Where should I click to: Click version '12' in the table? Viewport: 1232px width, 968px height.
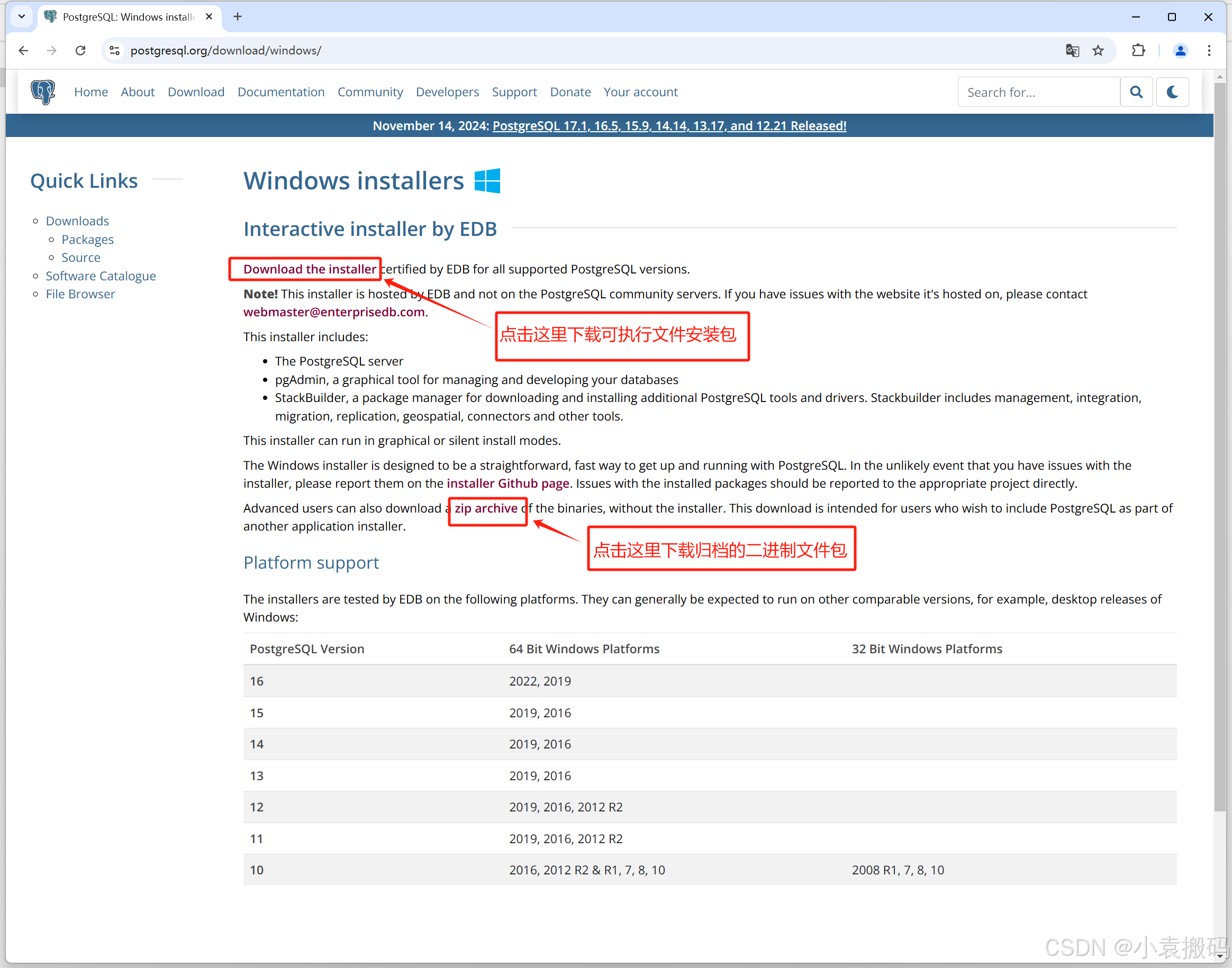257,807
